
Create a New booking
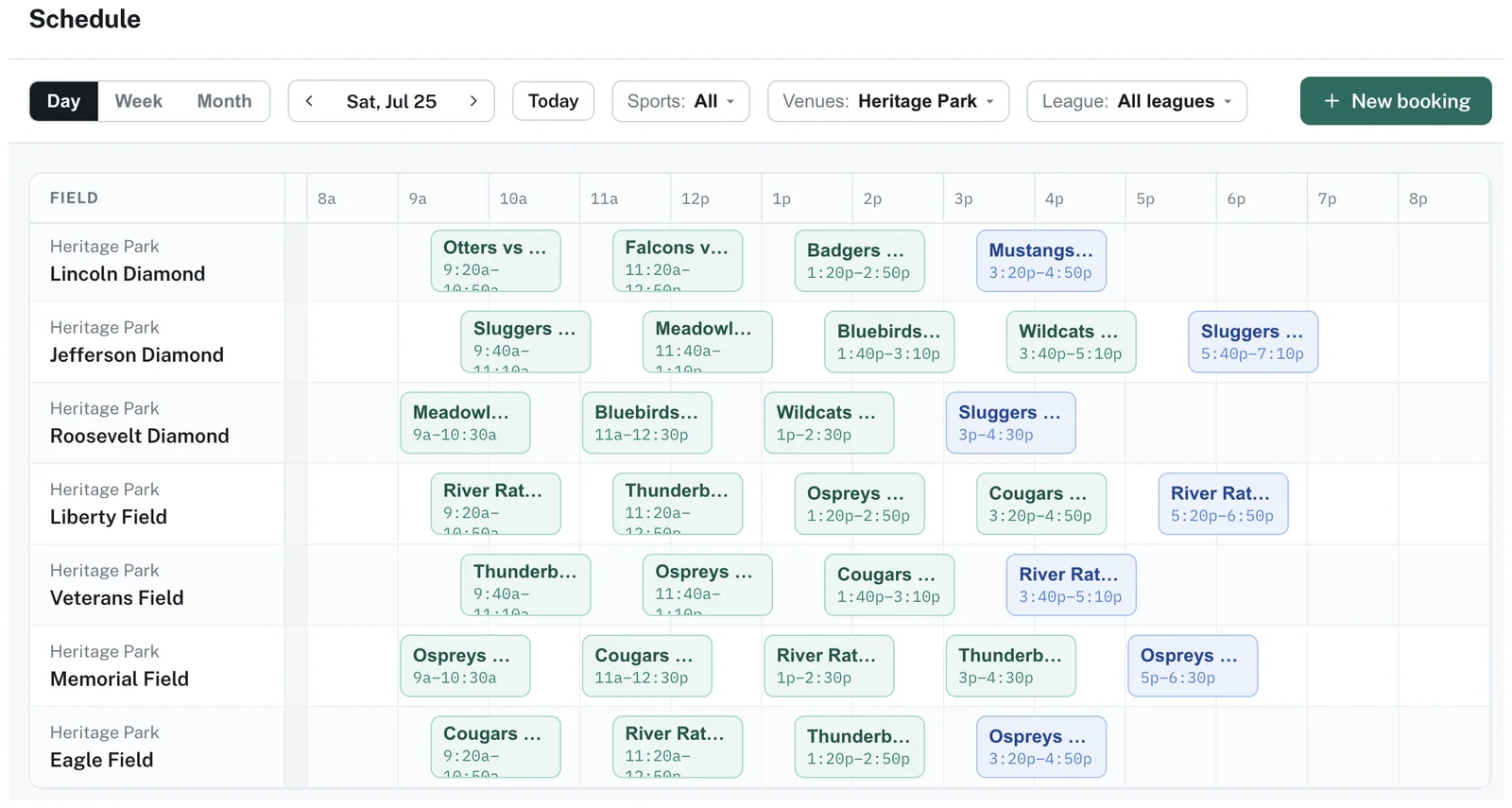click(x=1396, y=101)
